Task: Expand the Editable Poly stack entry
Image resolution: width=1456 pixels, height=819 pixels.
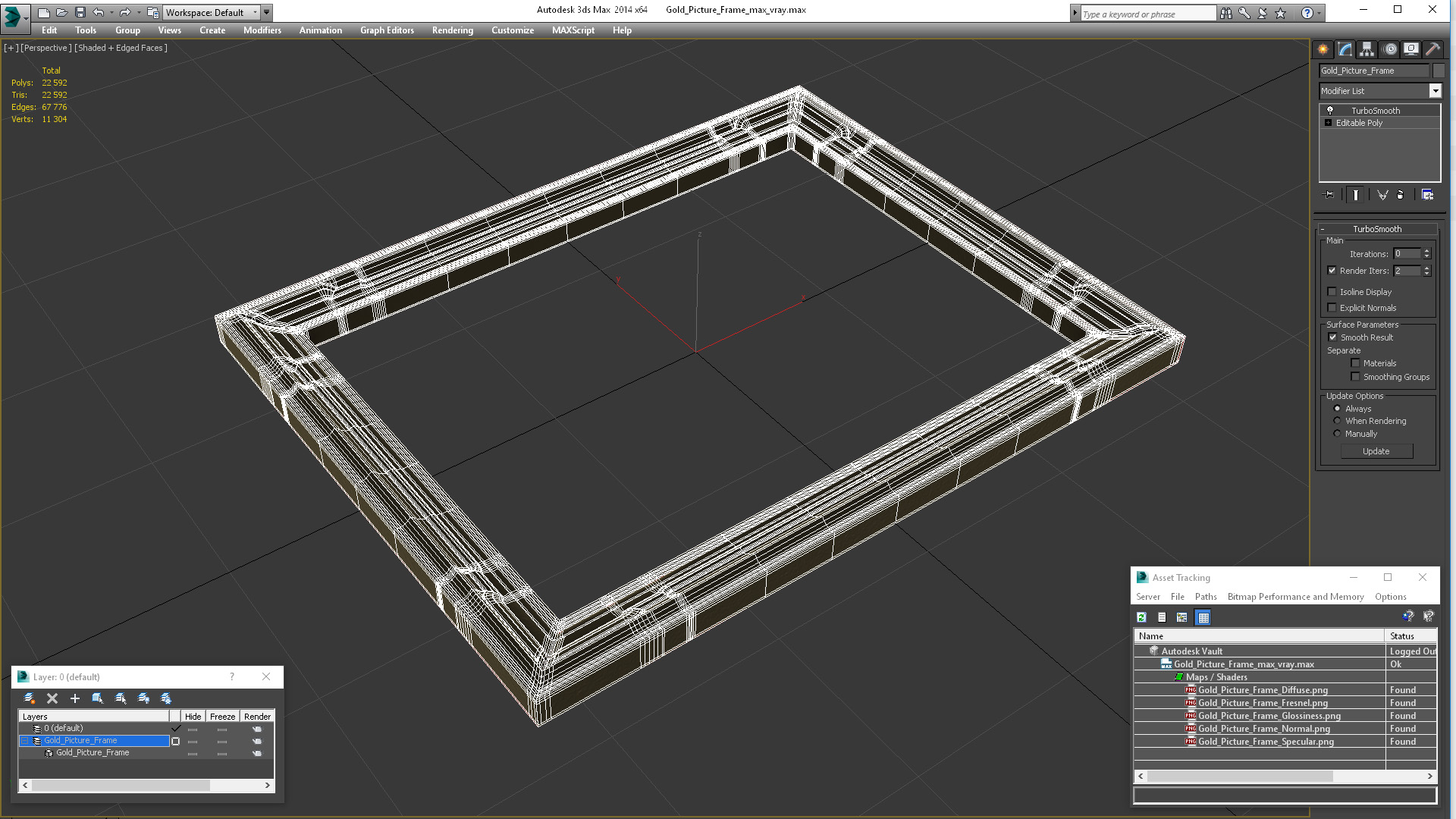Action: click(1328, 123)
